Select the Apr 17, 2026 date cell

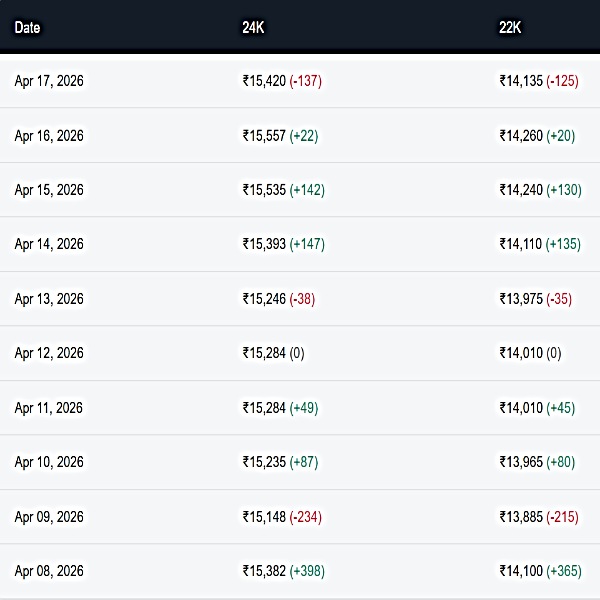pyautogui.click(x=49, y=81)
